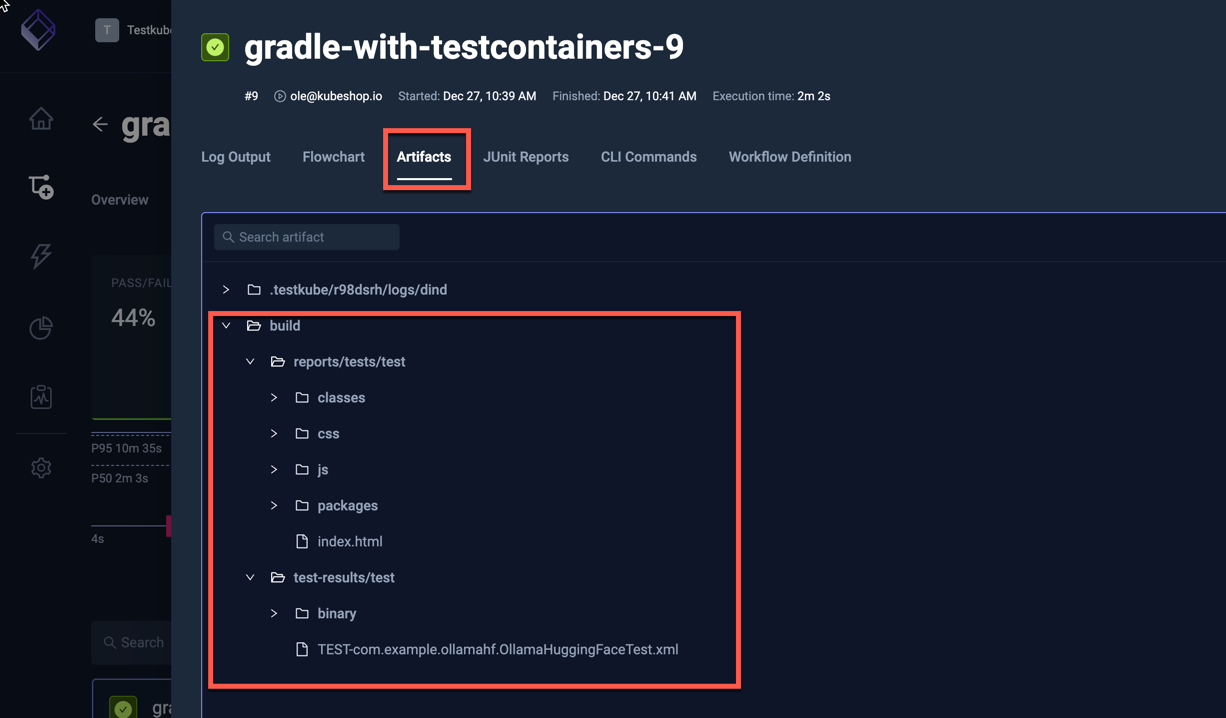Viewport: 1226px width, 718px height.
Task: Click the magnifier icon in artifact search
Action: point(230,237)
